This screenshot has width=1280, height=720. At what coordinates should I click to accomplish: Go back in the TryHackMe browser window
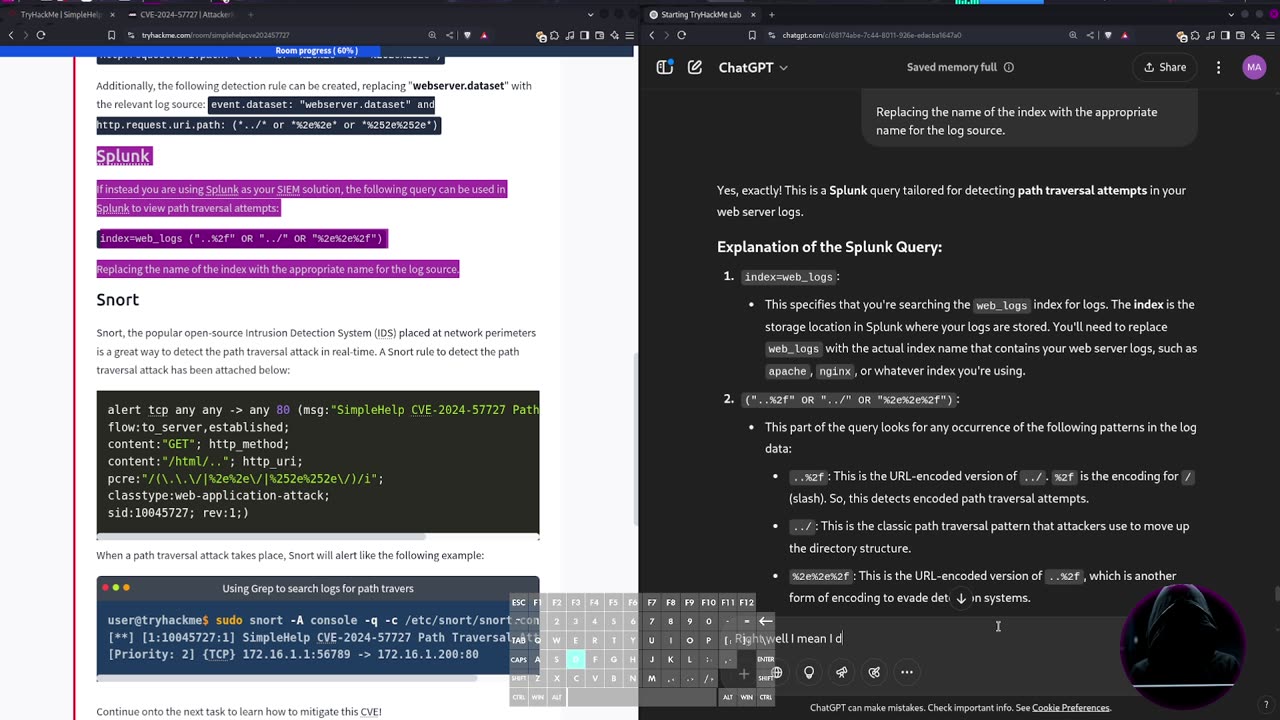(x=11, y=35)
